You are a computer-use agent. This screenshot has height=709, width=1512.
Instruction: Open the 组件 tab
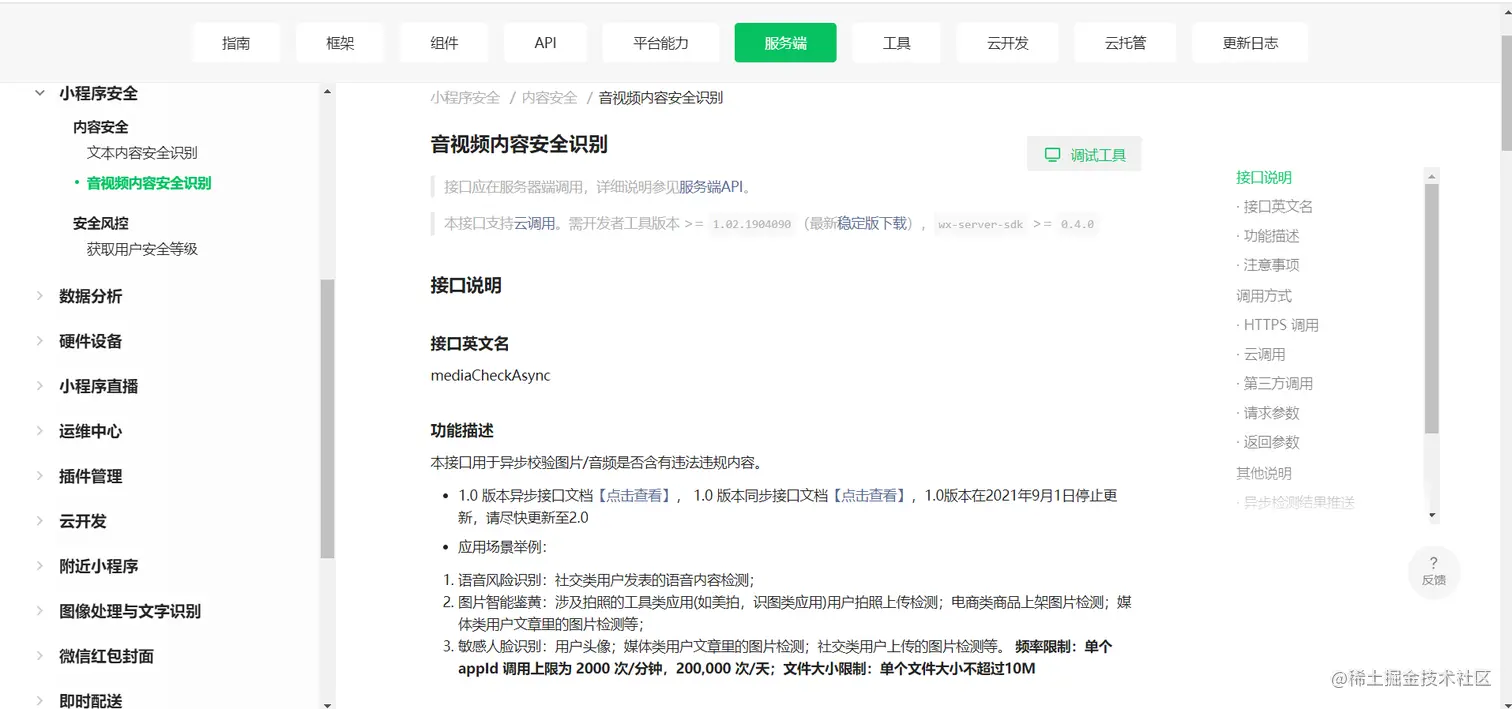[444, 43]
